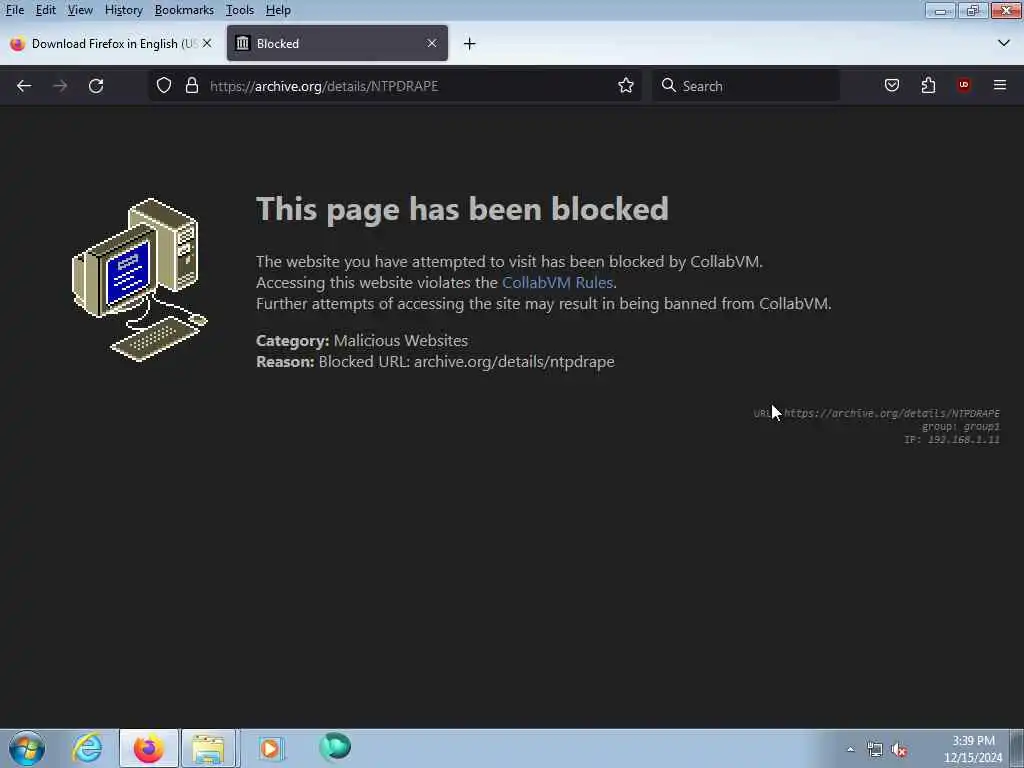The image size is (1024, 768).
Task: Open the teal round taskbar app
Action: tap(335, 747)
